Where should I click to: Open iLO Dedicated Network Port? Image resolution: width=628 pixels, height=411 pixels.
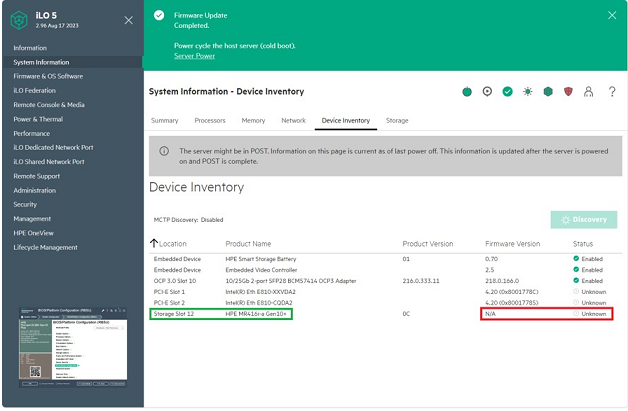tap(53, 147)
